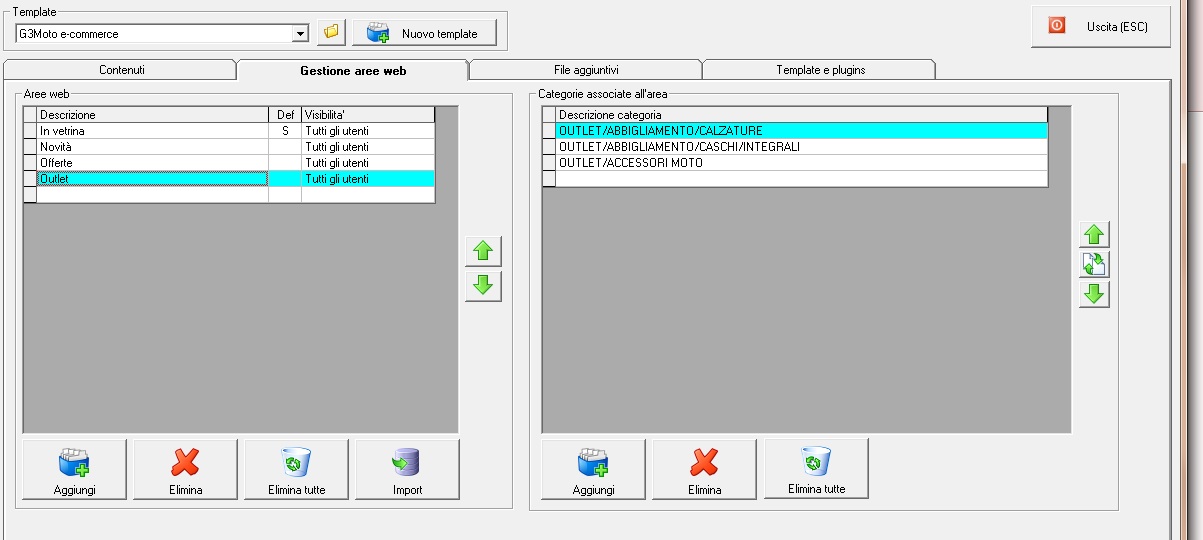This screenshot has width=1203, height=540.
Task: Select the Gestione aree web tab
Action: pyautogui.click(x=353, y=70)
